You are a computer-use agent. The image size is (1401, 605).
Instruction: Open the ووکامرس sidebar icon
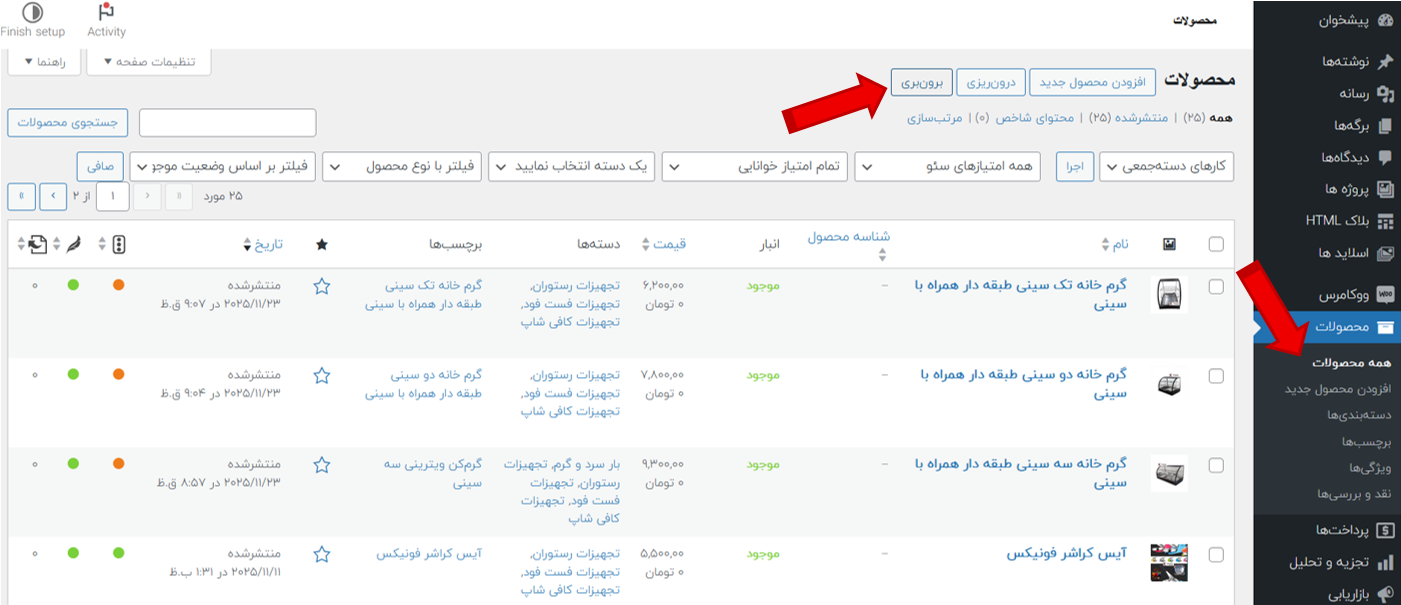pyautogui.click(x=1386, y=295)
